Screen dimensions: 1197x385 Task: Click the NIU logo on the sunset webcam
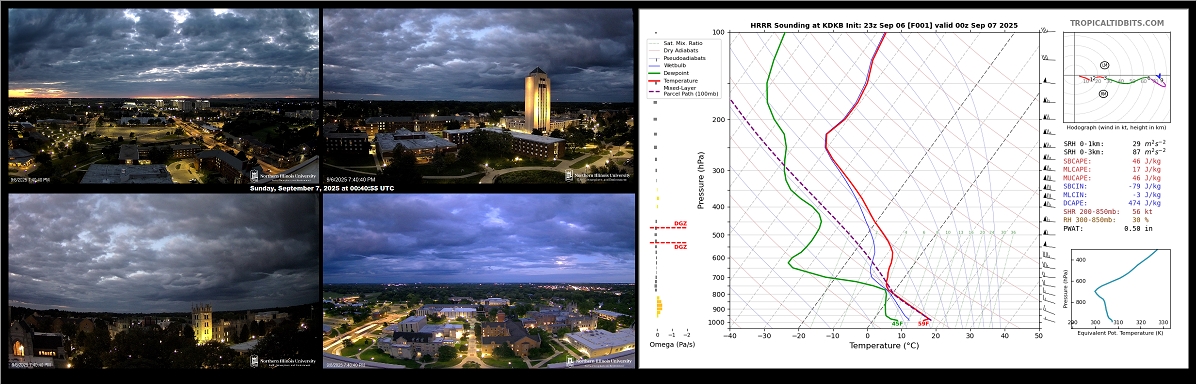coord(283,176)
